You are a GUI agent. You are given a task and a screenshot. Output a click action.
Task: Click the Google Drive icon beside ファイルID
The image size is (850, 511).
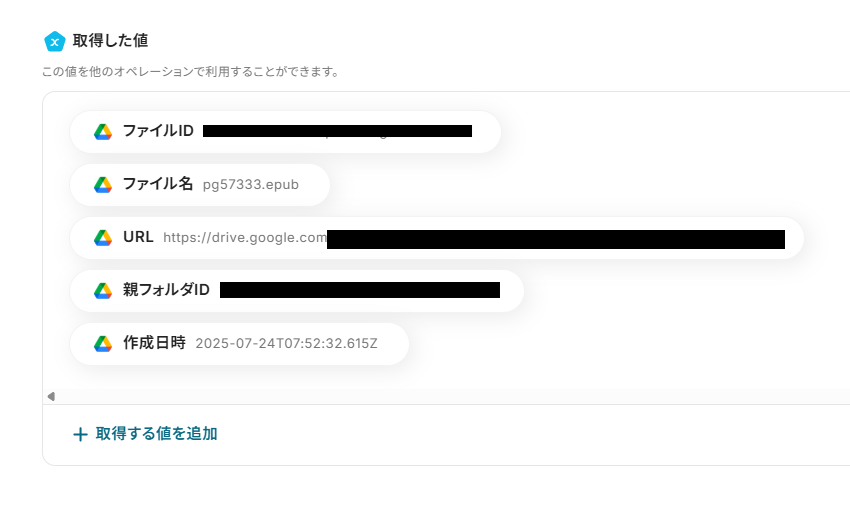point(103,132)
